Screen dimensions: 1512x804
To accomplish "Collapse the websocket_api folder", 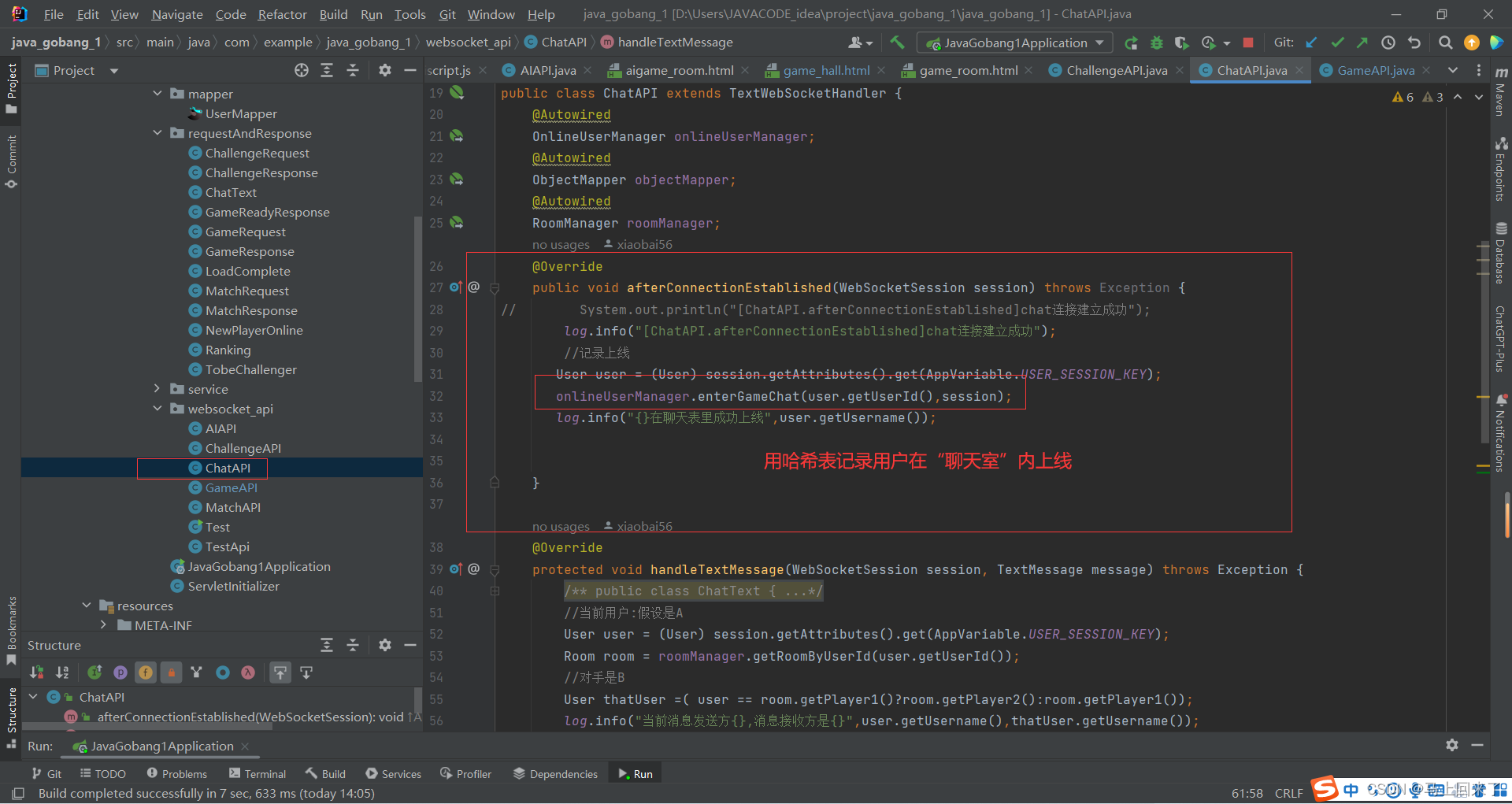I will coord(157,409).
